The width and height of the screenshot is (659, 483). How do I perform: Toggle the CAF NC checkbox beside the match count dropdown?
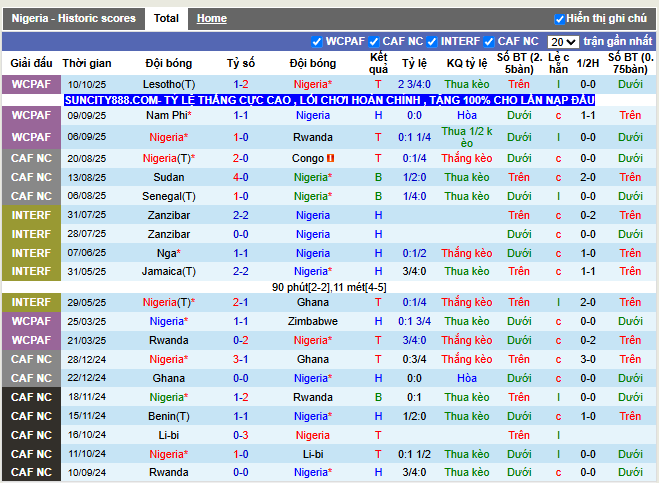click(x=489, y=42)
